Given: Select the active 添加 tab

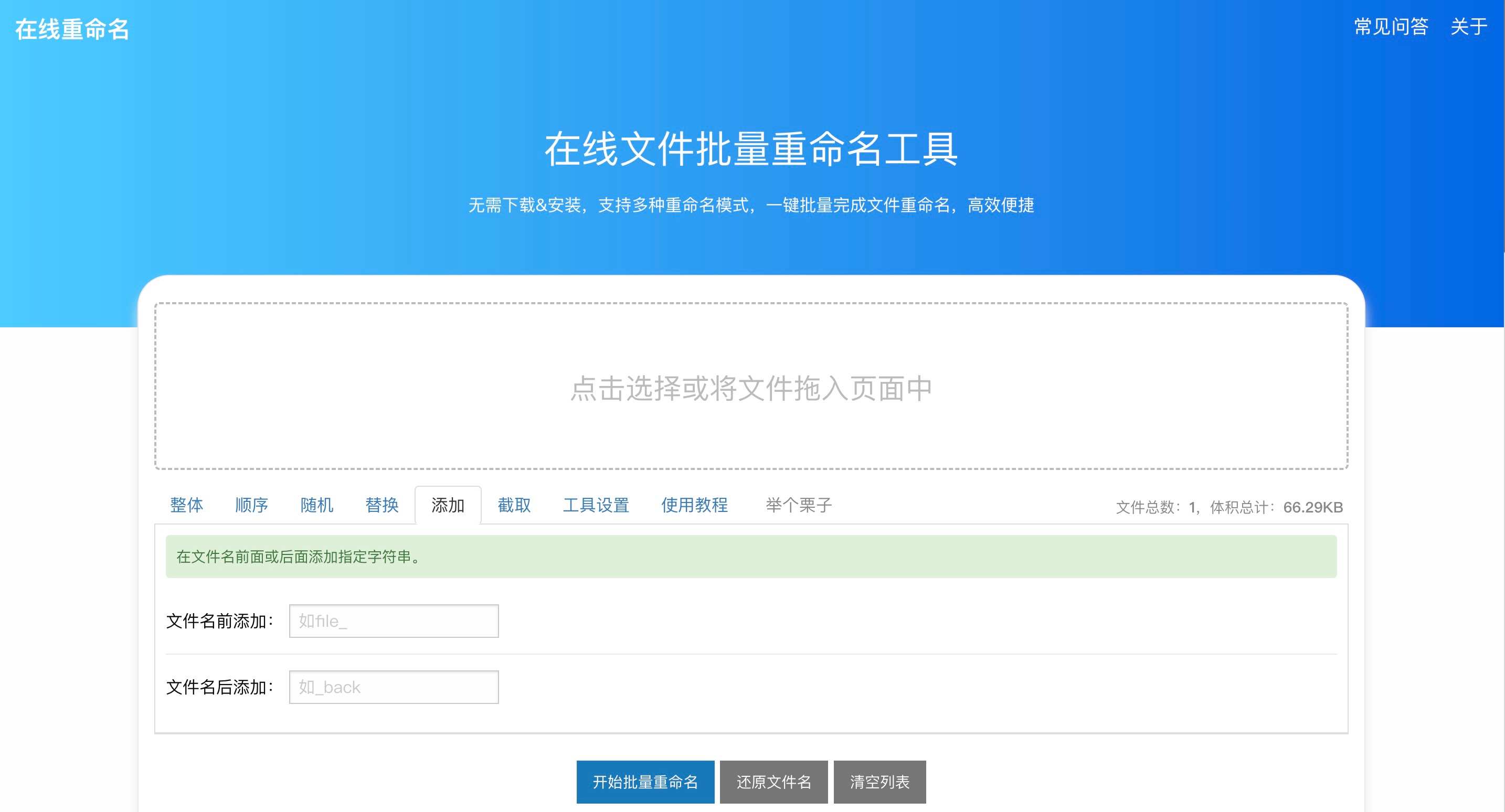Looking at the screenshot, I should (x=448, y=505).
